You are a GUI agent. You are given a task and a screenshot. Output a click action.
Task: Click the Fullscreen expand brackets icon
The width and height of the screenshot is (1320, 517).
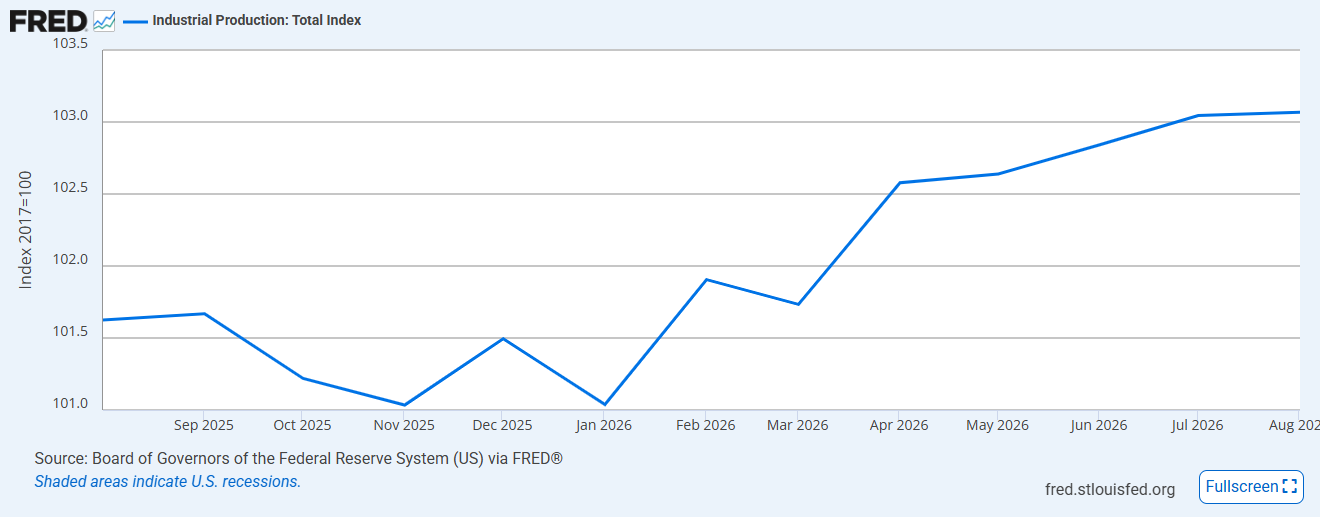click(1290, 487)
